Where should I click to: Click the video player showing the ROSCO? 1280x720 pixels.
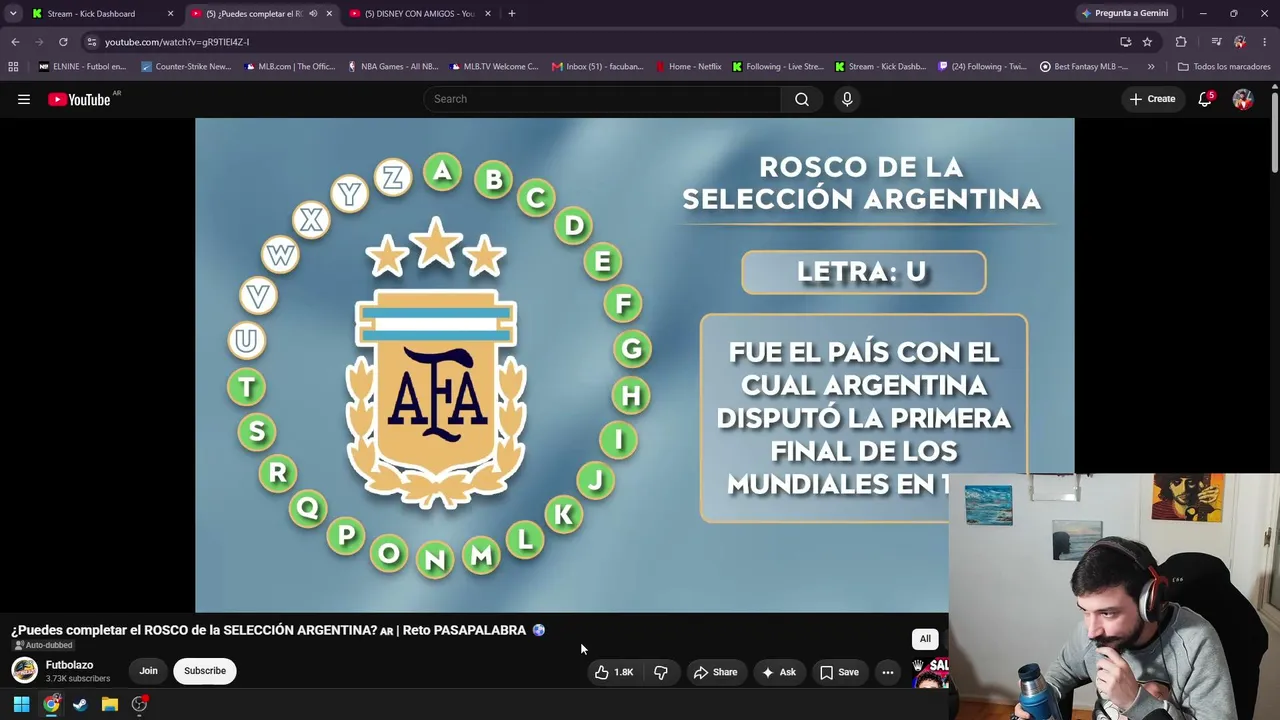pos(634,365)
